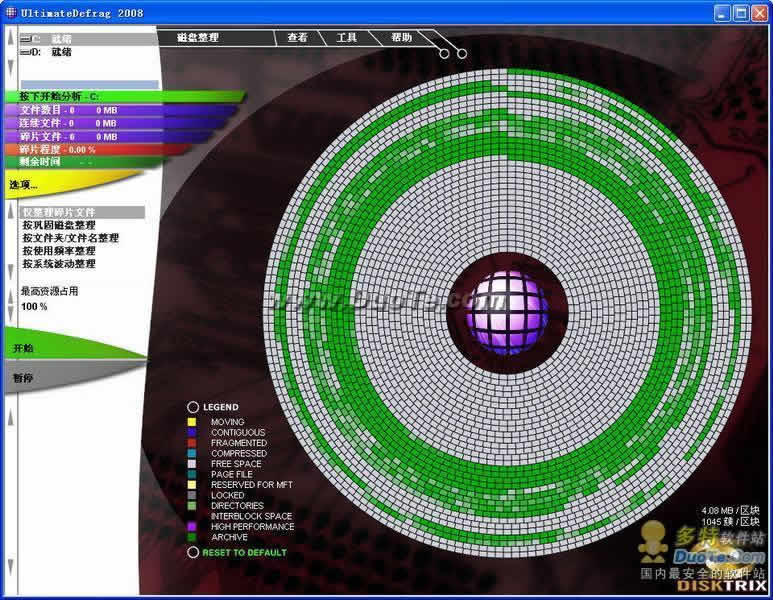Image resolution: width=773 pixels, height=600 pixels.
Task: Click the RESET TO DEFAULT circle button
Action: point(193,552)
